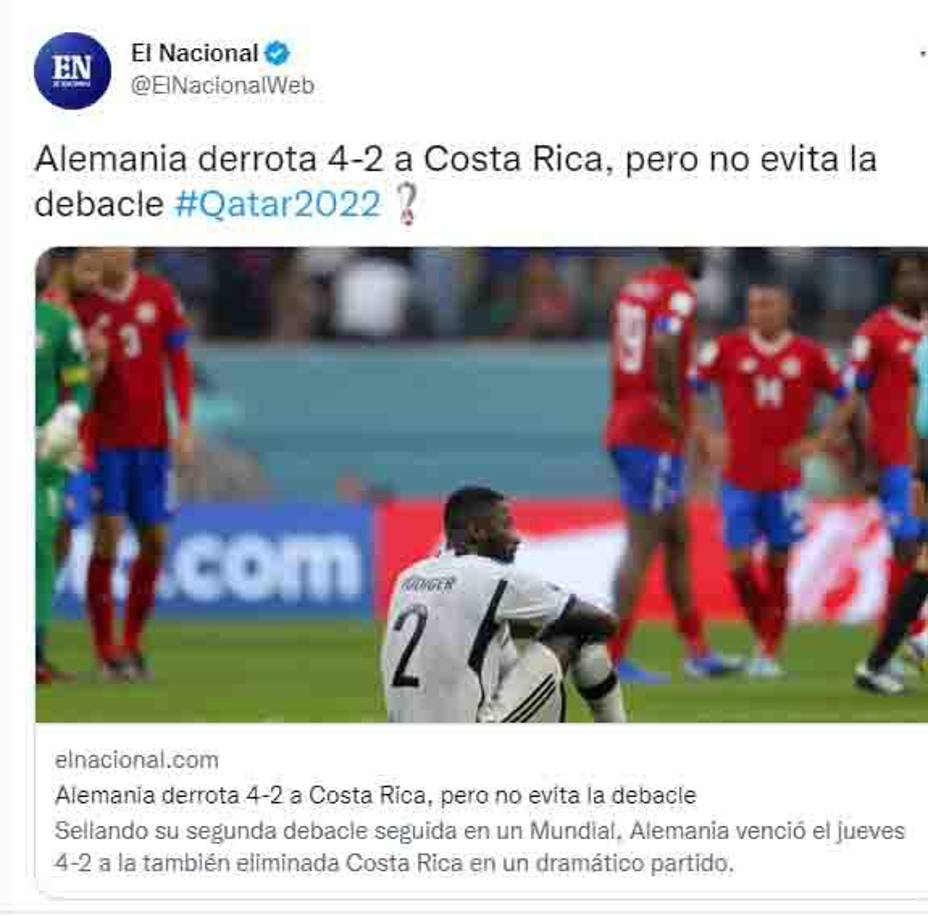Click the RÜDIGER name on the jersey

[x=428, y=584]
